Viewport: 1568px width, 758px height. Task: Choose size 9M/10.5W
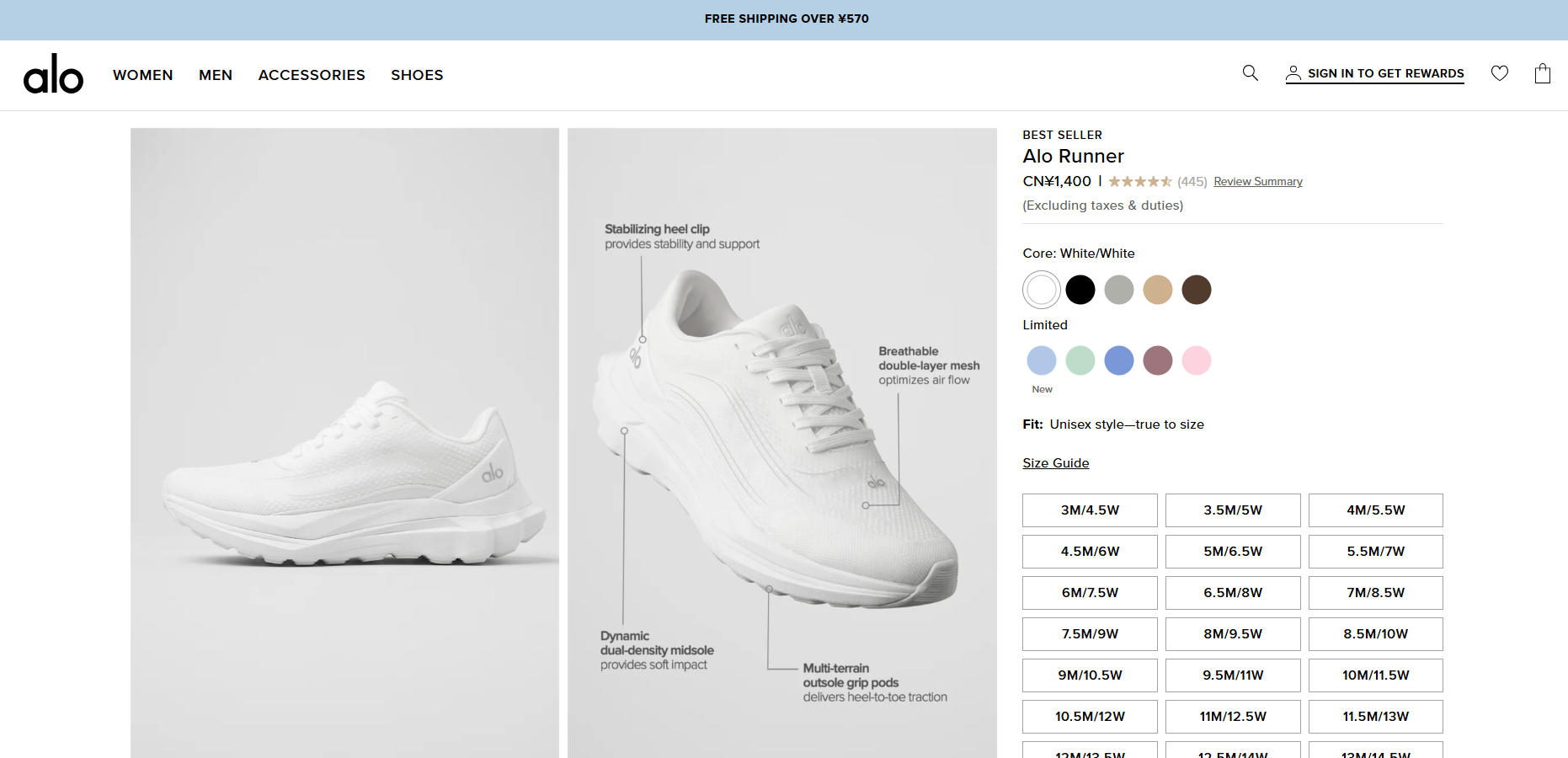pos(1090,675)
